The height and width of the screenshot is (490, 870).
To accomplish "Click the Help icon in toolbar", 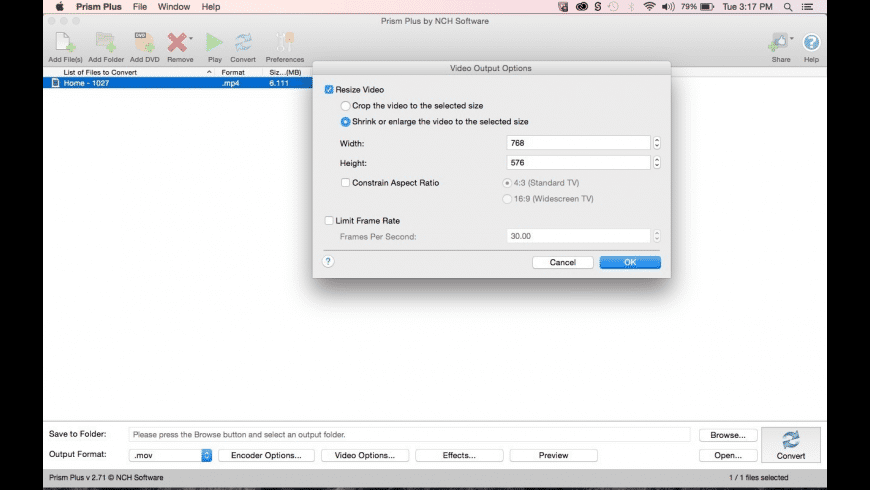I will [x=811, y=43].
